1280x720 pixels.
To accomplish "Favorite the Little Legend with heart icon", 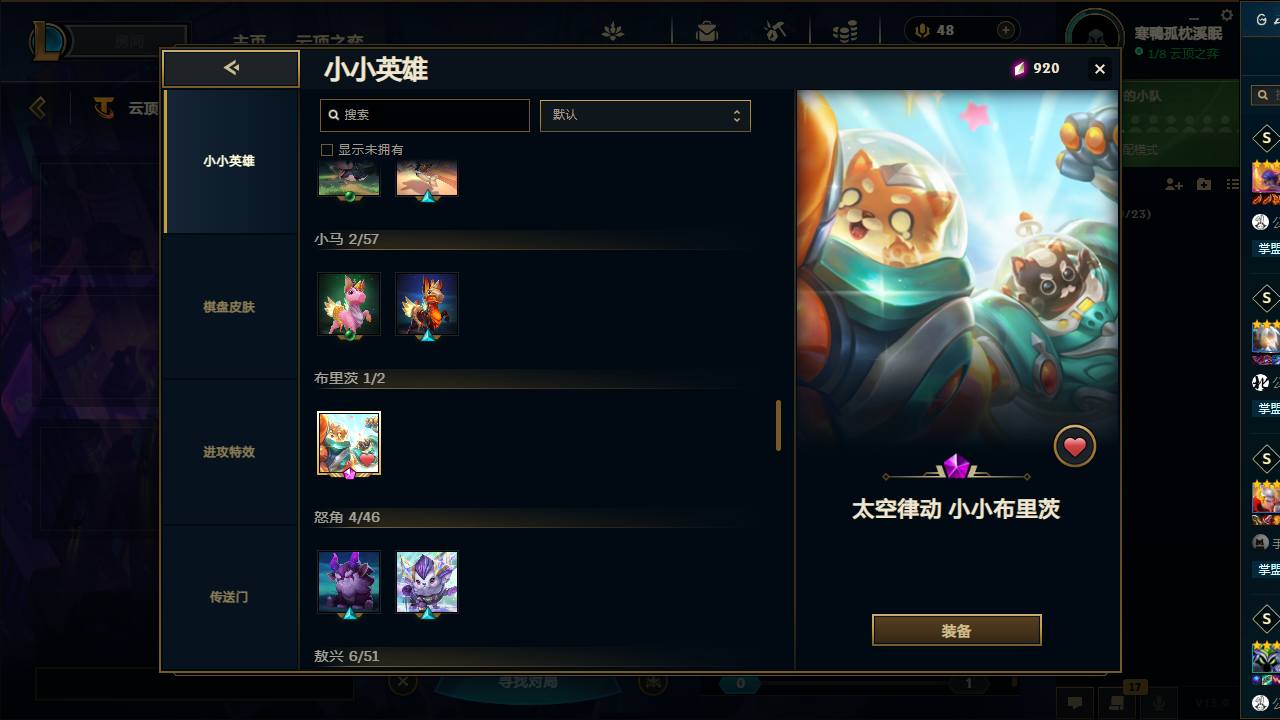I will click(1075, 447).
